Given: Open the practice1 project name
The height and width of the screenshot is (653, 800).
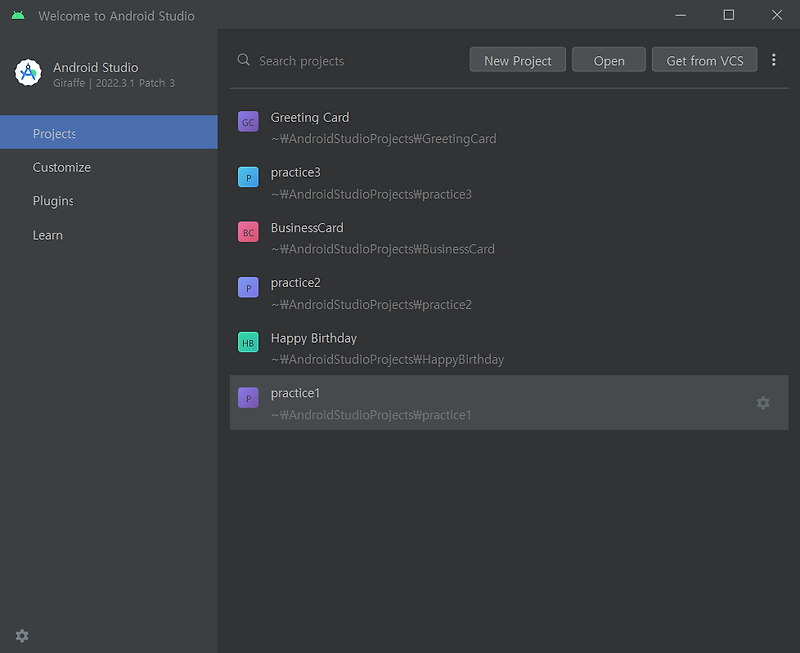Looking at the screenshot, I should [295, 393].
